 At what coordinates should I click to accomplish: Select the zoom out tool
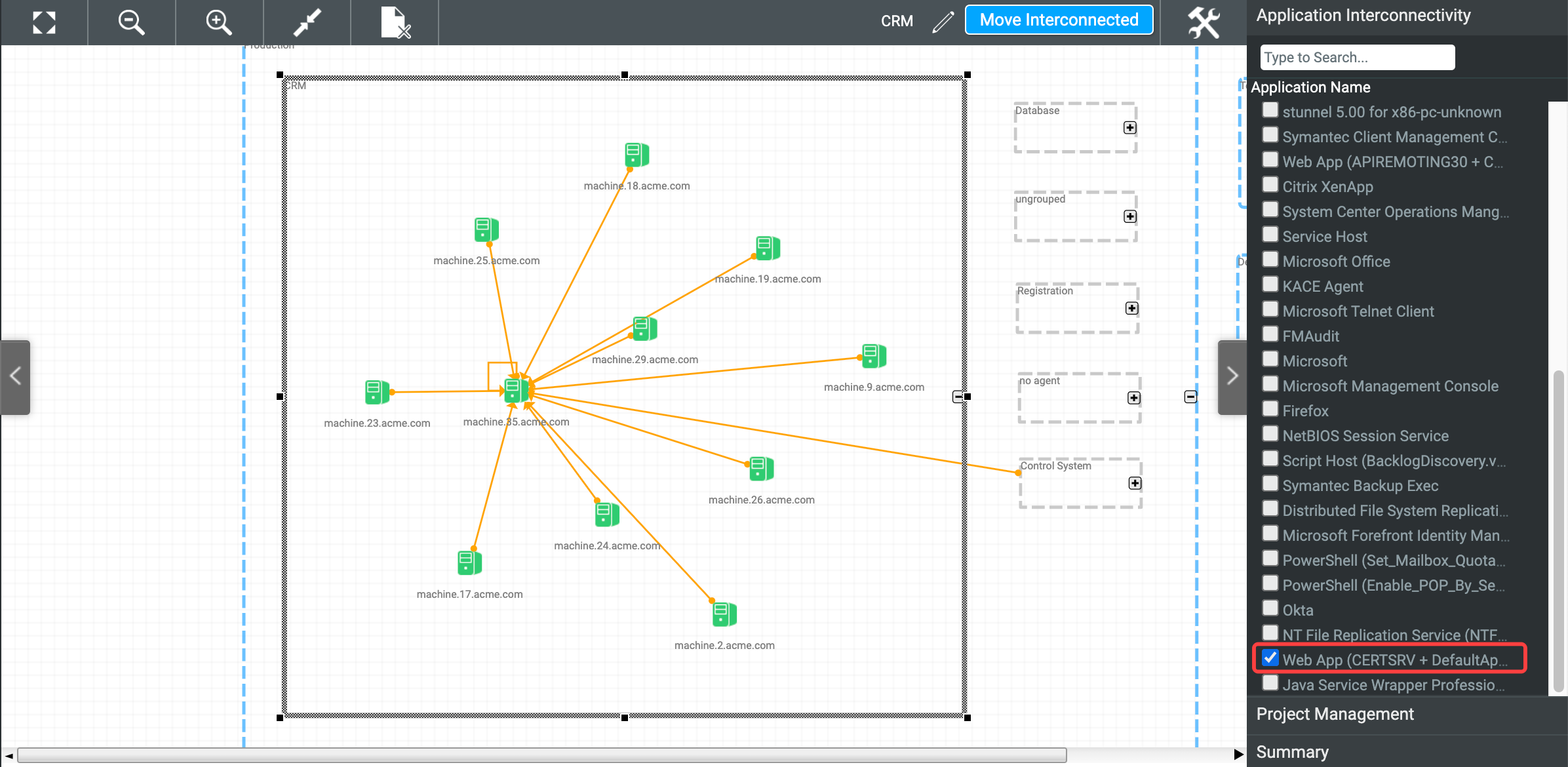coord(130,22)
